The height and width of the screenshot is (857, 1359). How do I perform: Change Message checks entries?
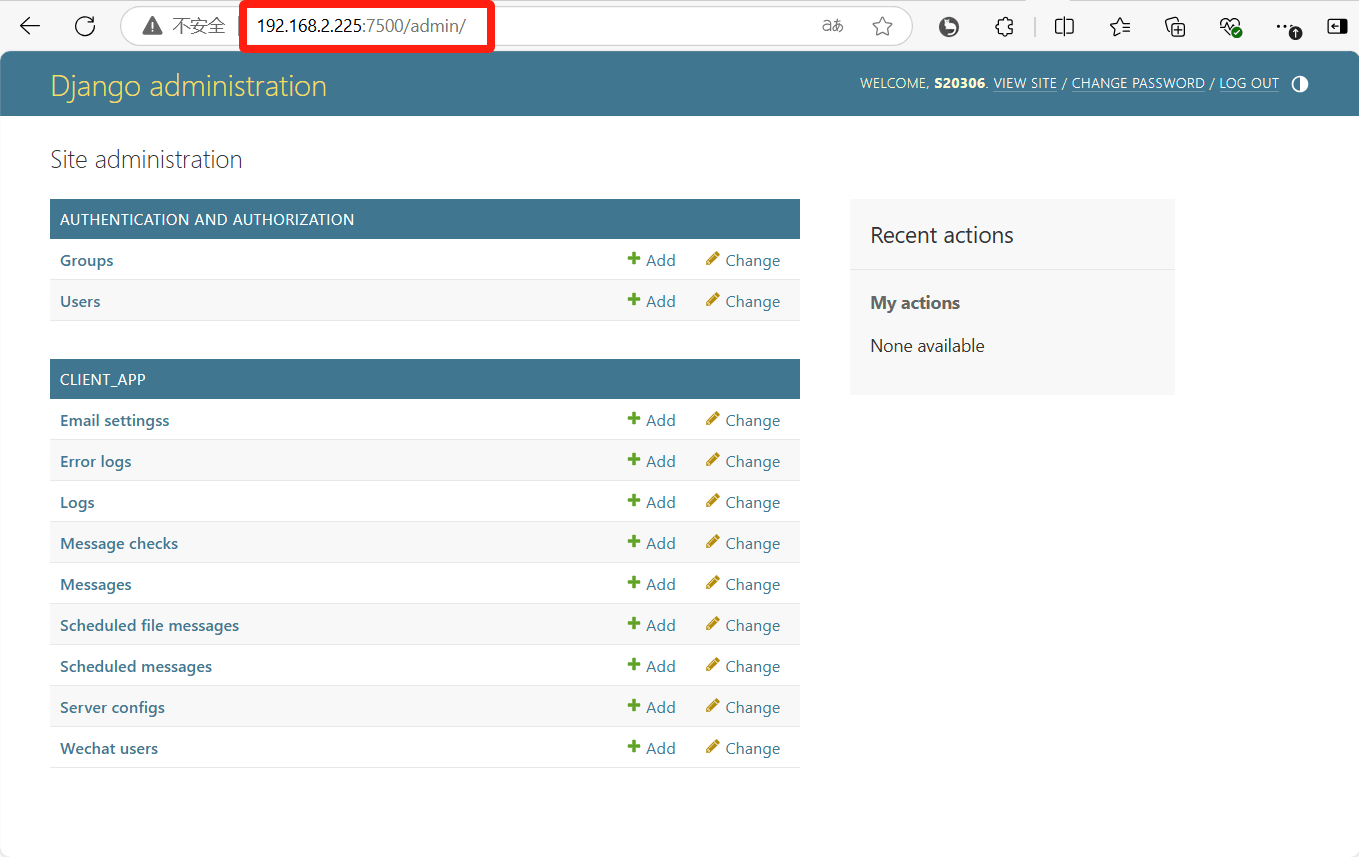[742, 543]
